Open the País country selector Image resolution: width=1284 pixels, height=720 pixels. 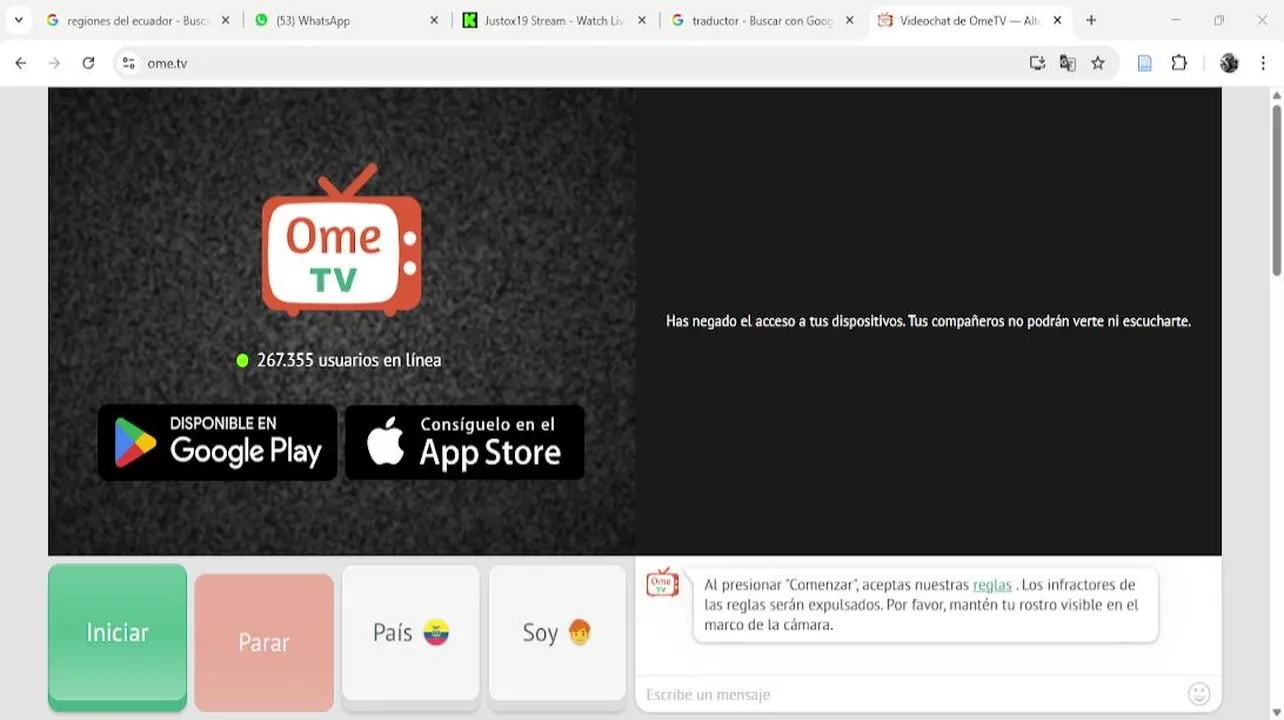(x=411, y=632)
